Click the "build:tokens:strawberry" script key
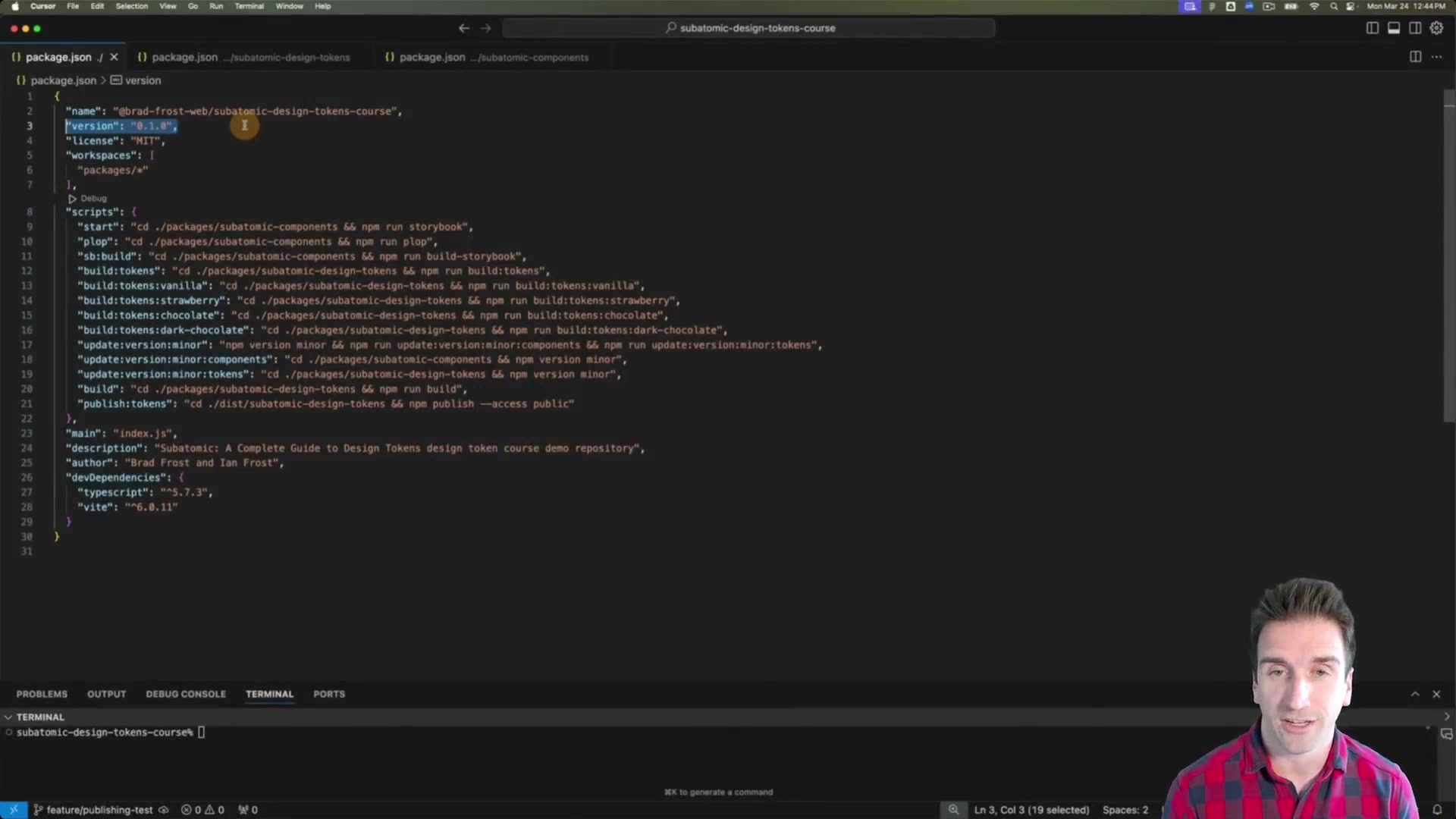 (x=151, y=301)
